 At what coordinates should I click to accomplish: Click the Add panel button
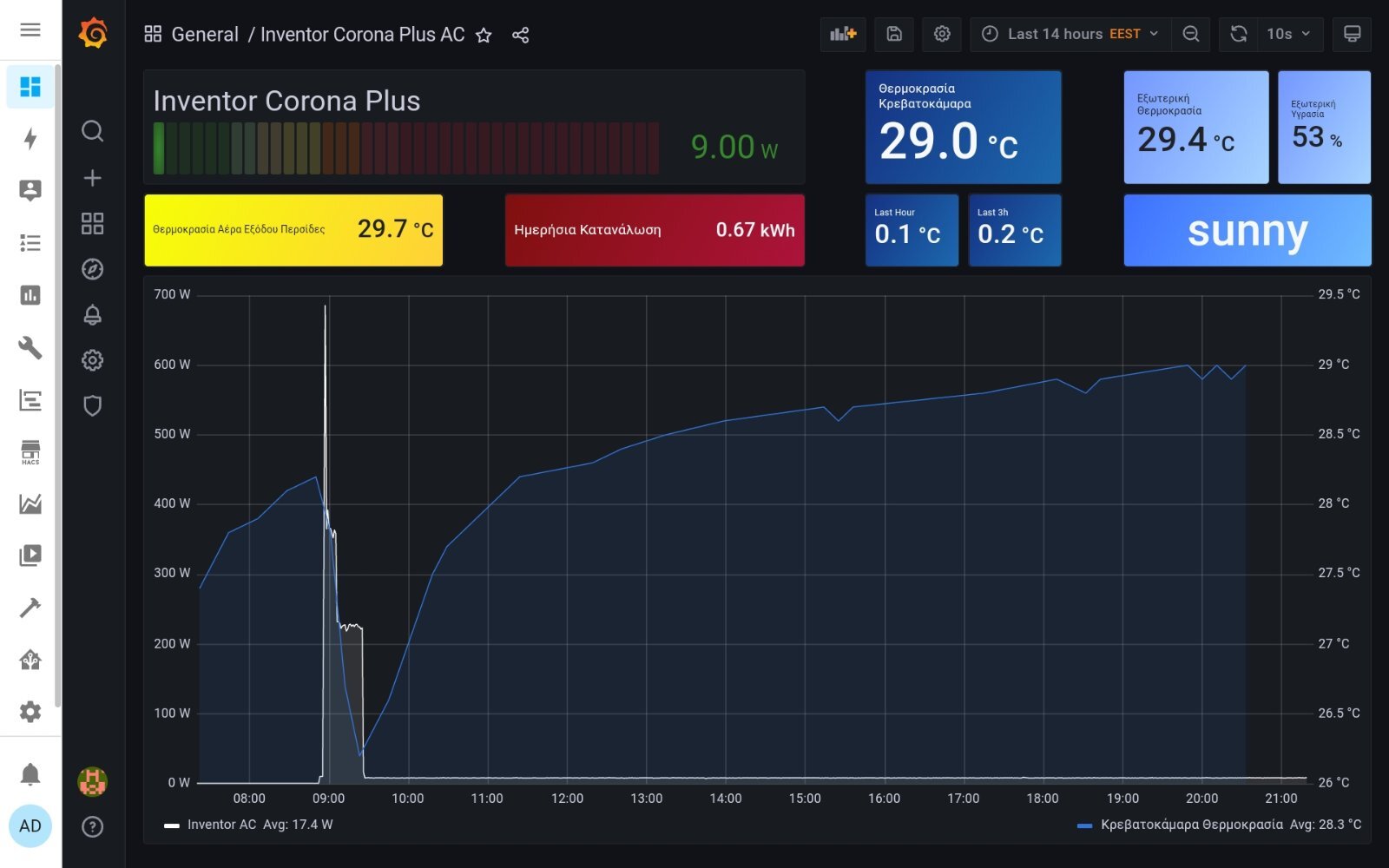pos(843,34)
